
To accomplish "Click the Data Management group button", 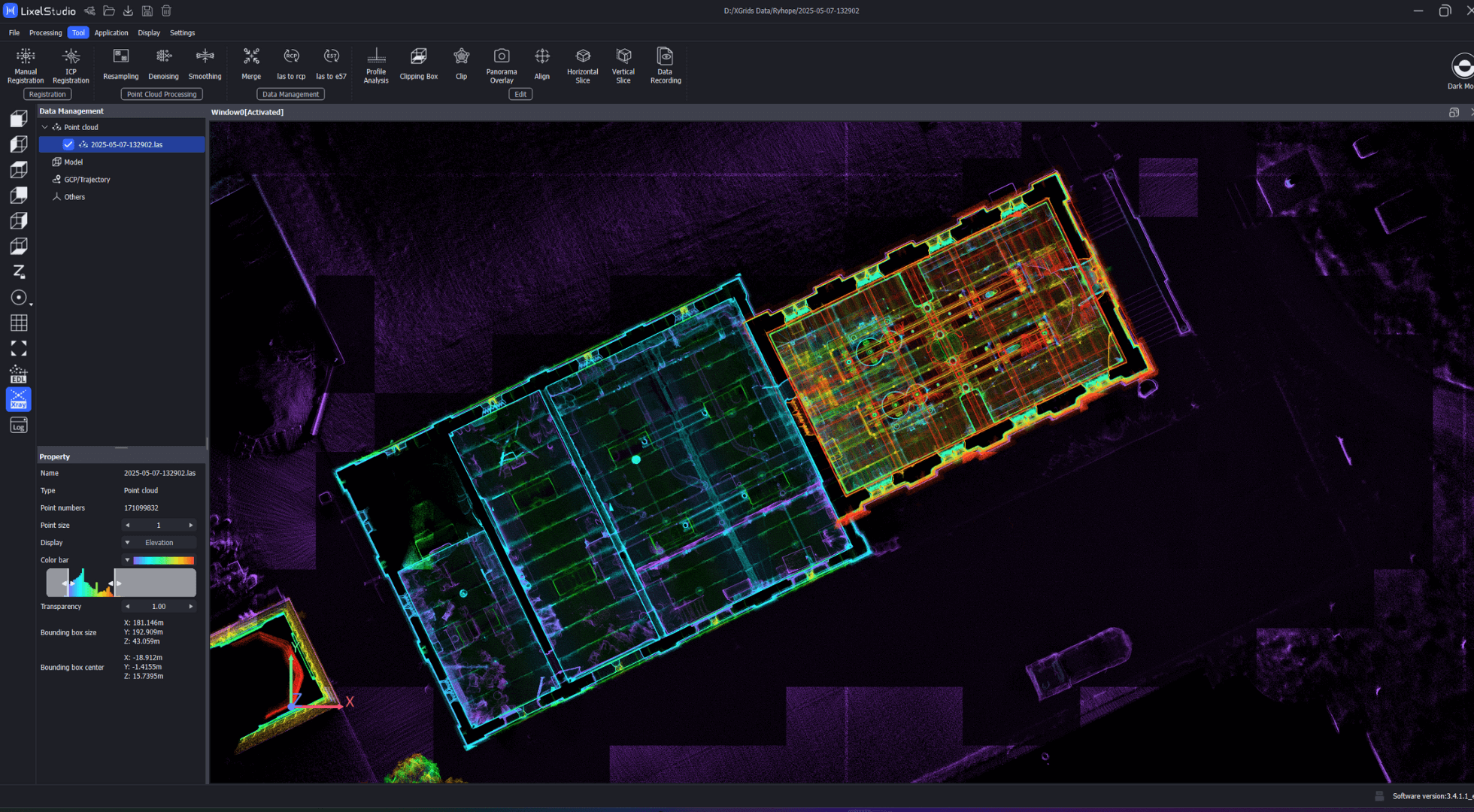I will [290, 94].
